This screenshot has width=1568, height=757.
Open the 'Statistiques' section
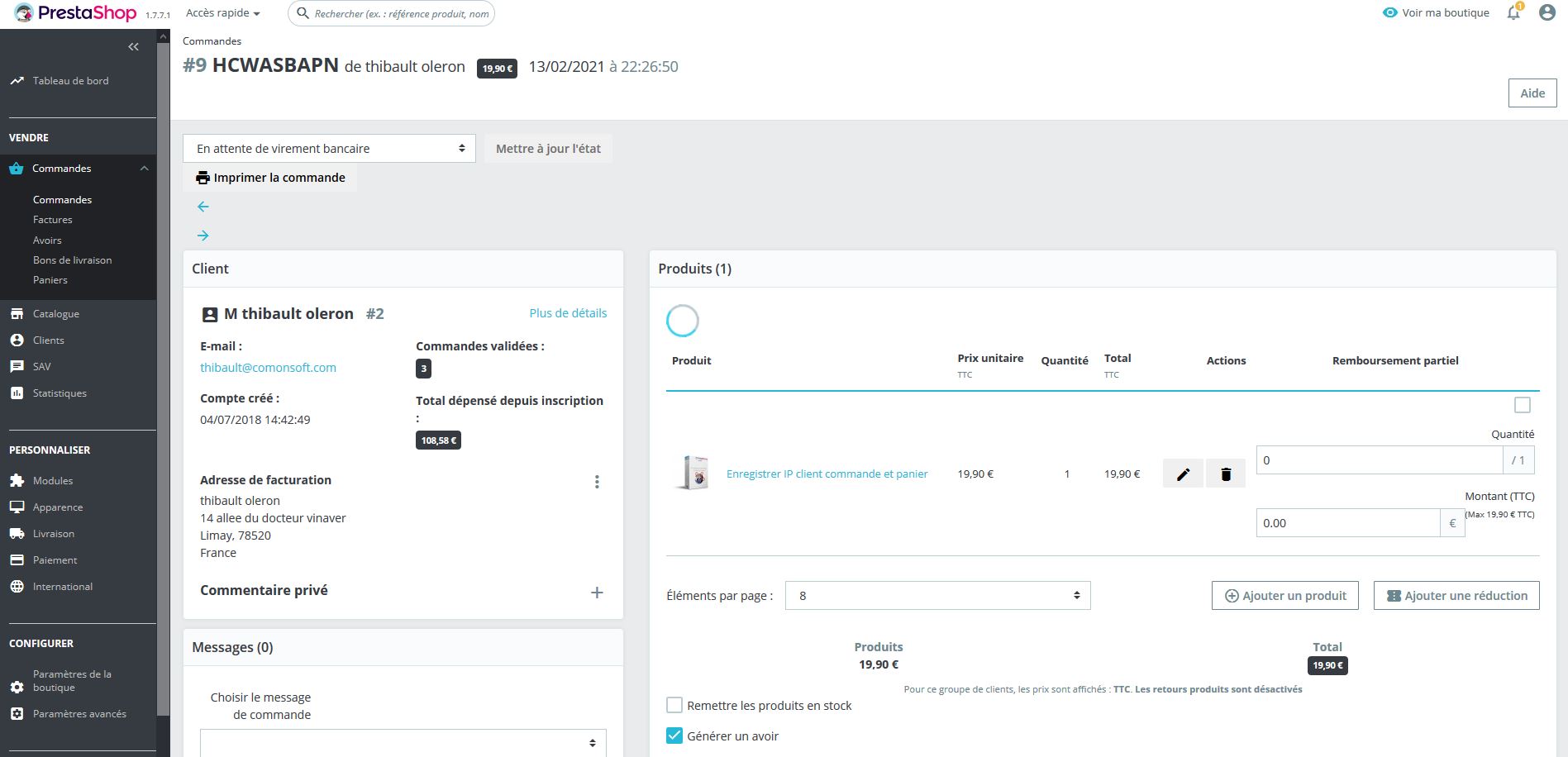click(x=60, y=393)
